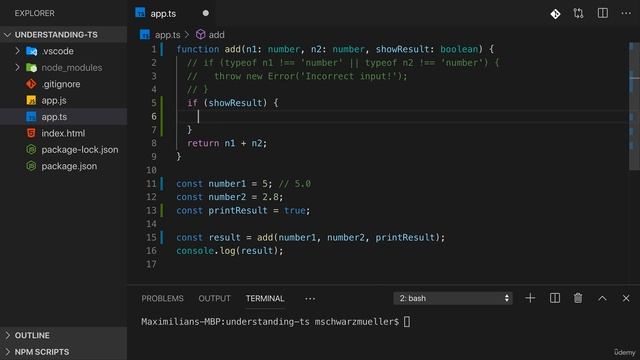640x360 pixels.
Task: Open the editor's More Actions ellipsis
Action: click(x=626, y=13)
